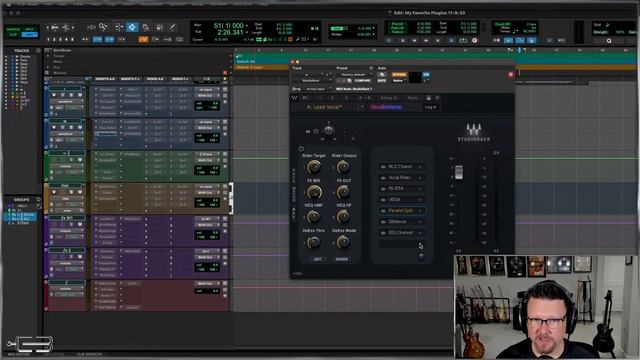The height and width of the screenshot is (360, 640).
Task: Click the StudioRack logo in the plugin
Action: [x=473, y=133]
